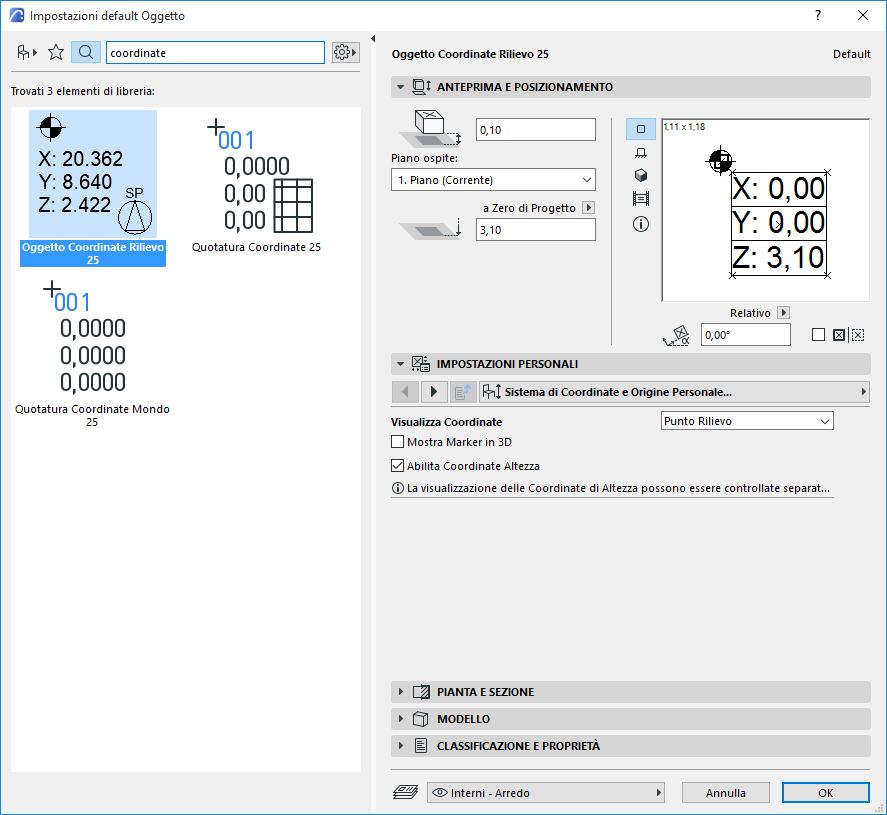Click the object height icon
The image size is (887, 815).
pos(431,130)
